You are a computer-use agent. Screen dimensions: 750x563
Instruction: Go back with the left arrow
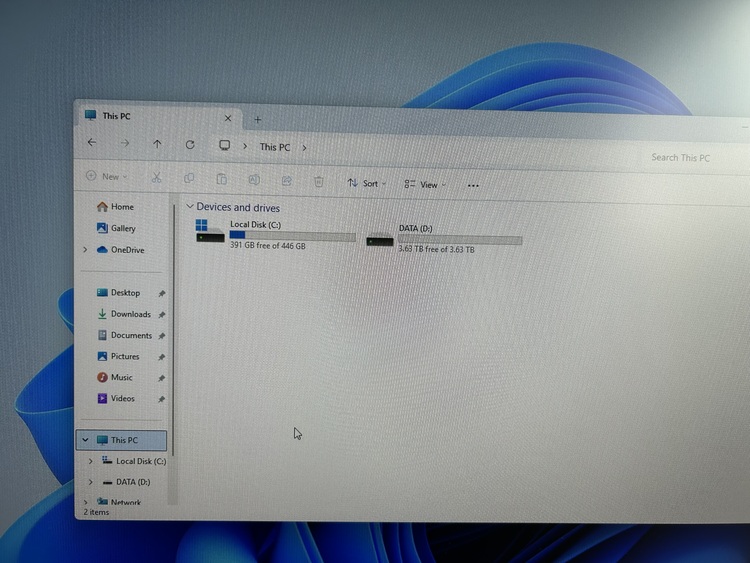92,143
